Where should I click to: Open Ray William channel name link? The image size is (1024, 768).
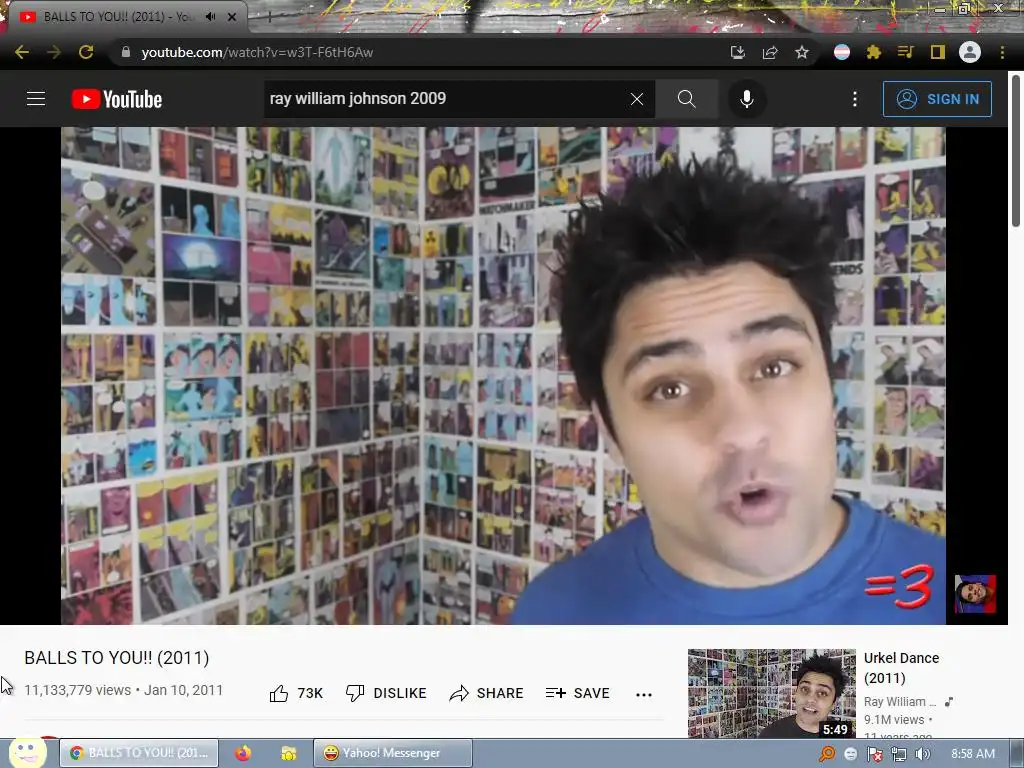click(x=900, y=701)
